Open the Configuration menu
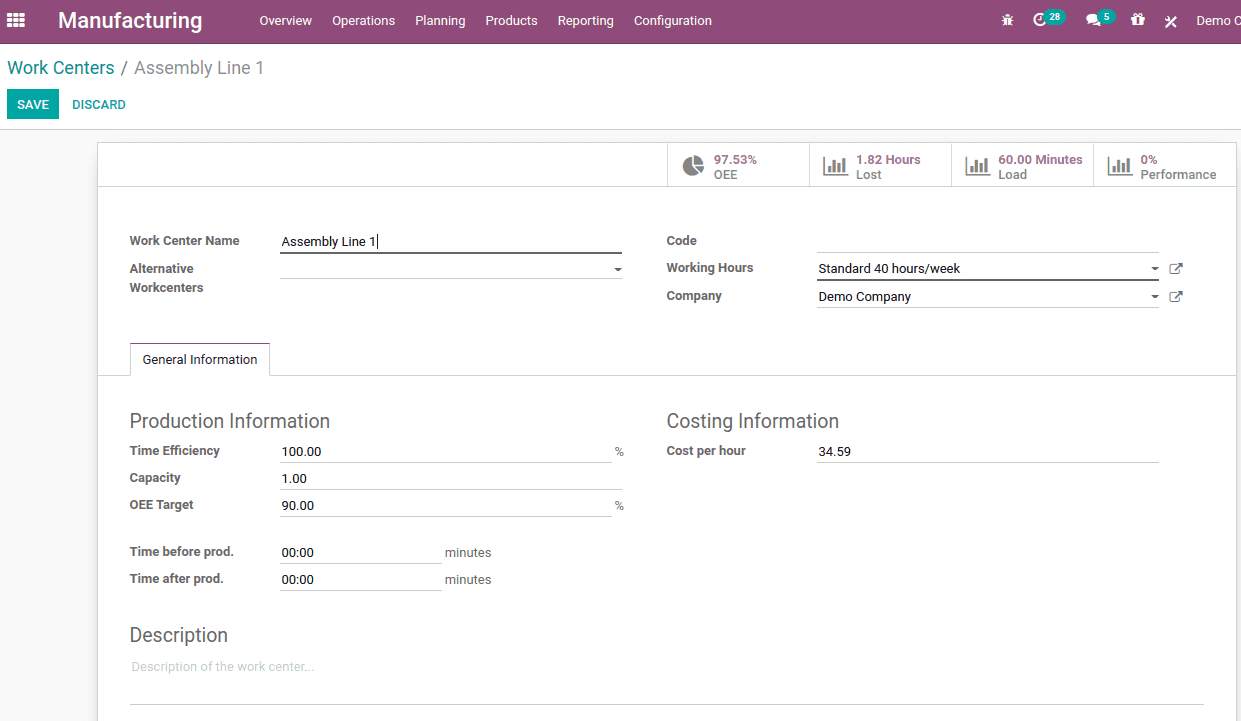Screen dimensions: 1241x721 tap(673, 21)
